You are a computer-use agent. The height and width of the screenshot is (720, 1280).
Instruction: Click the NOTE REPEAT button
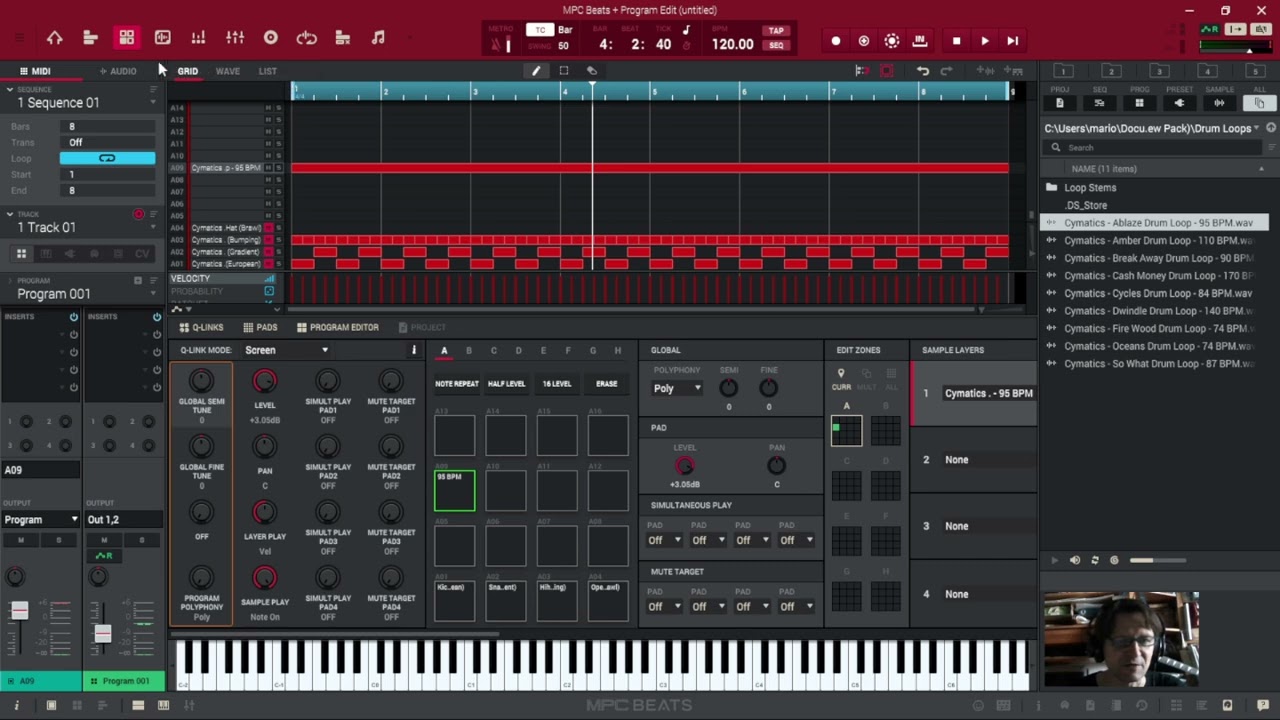(456, 384)
